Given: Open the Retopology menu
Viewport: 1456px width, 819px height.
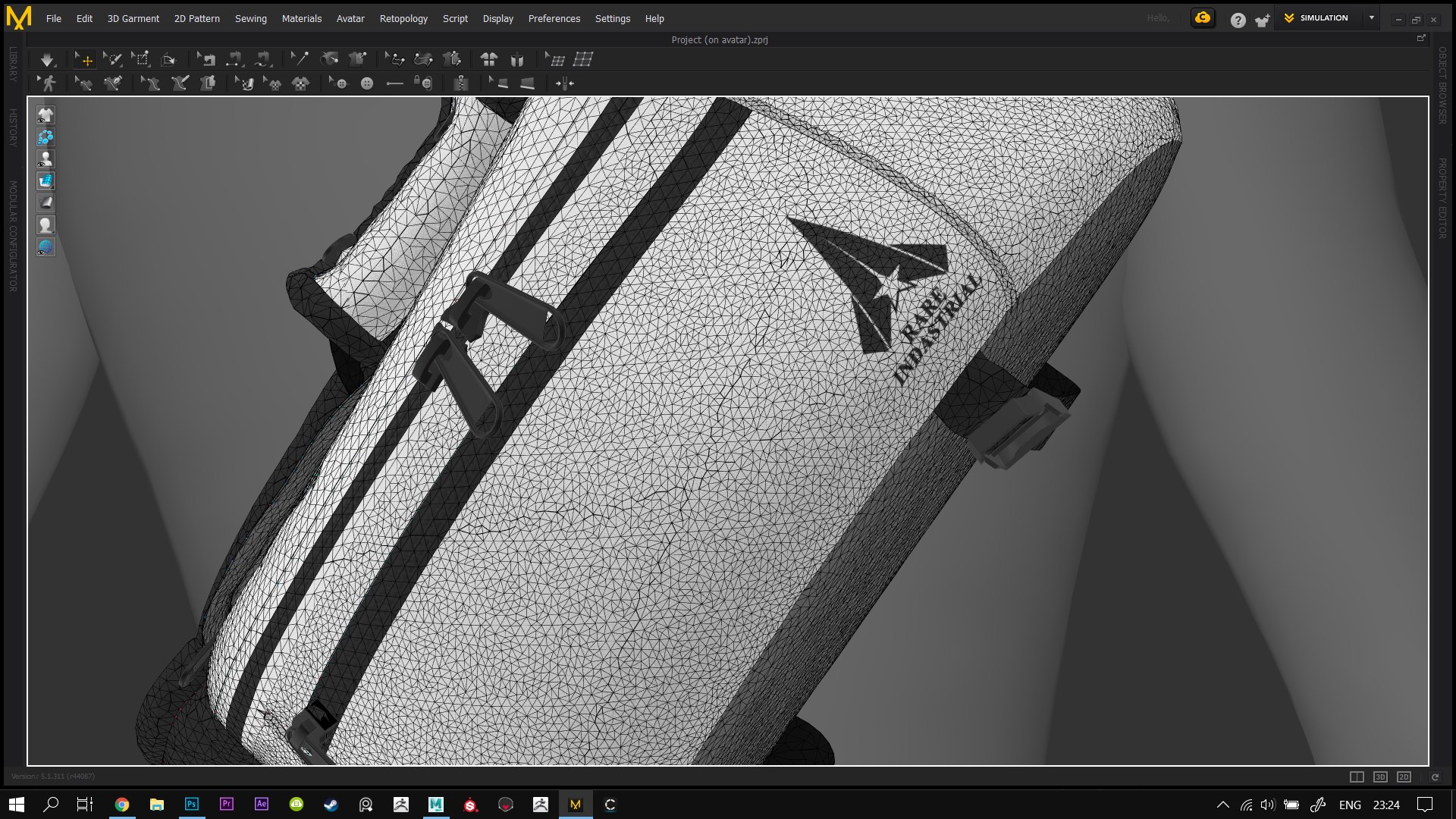Looking at the screenshot, I should [x=403, y=18].
